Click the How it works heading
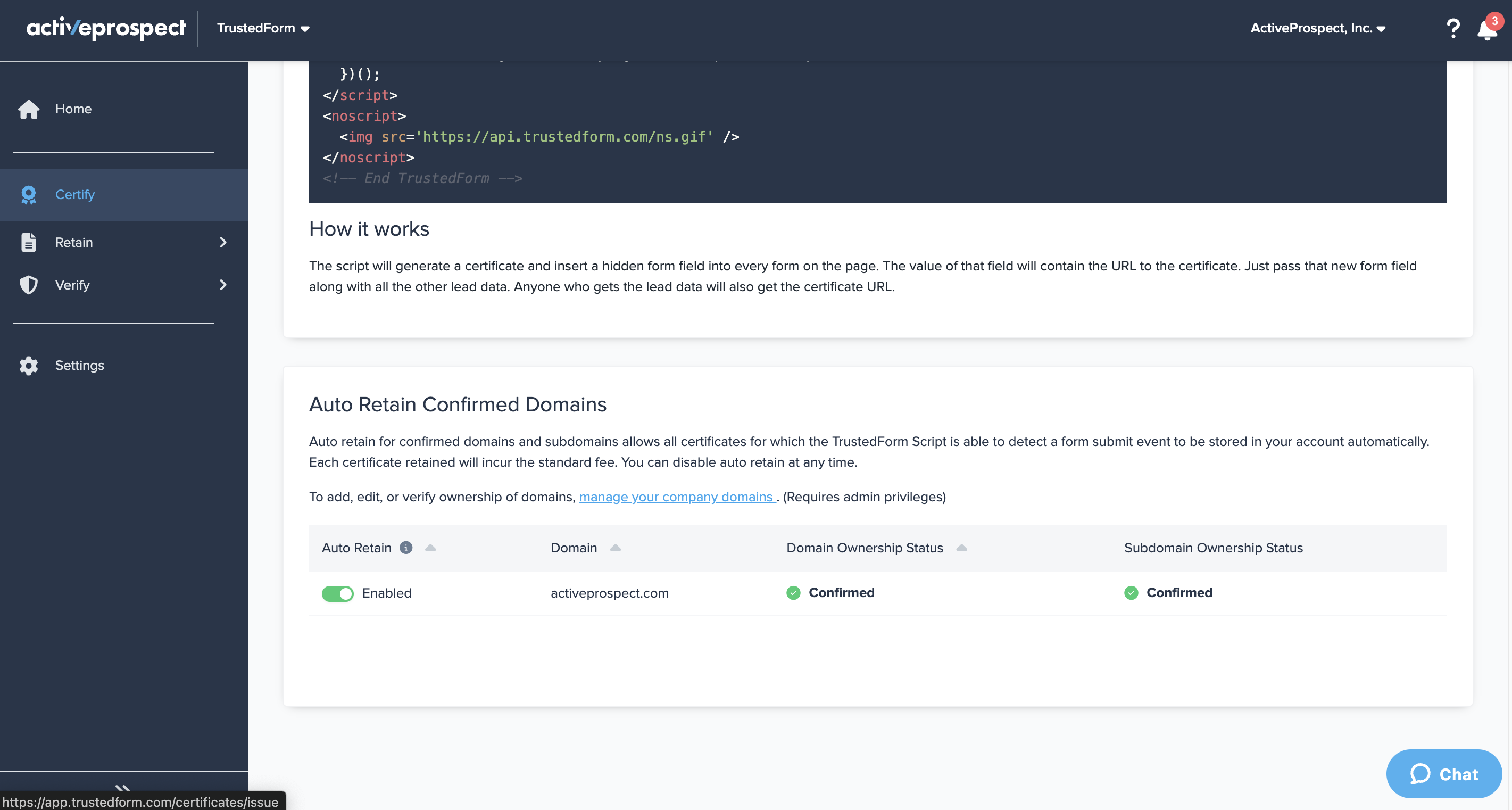 tap(369, 229)
